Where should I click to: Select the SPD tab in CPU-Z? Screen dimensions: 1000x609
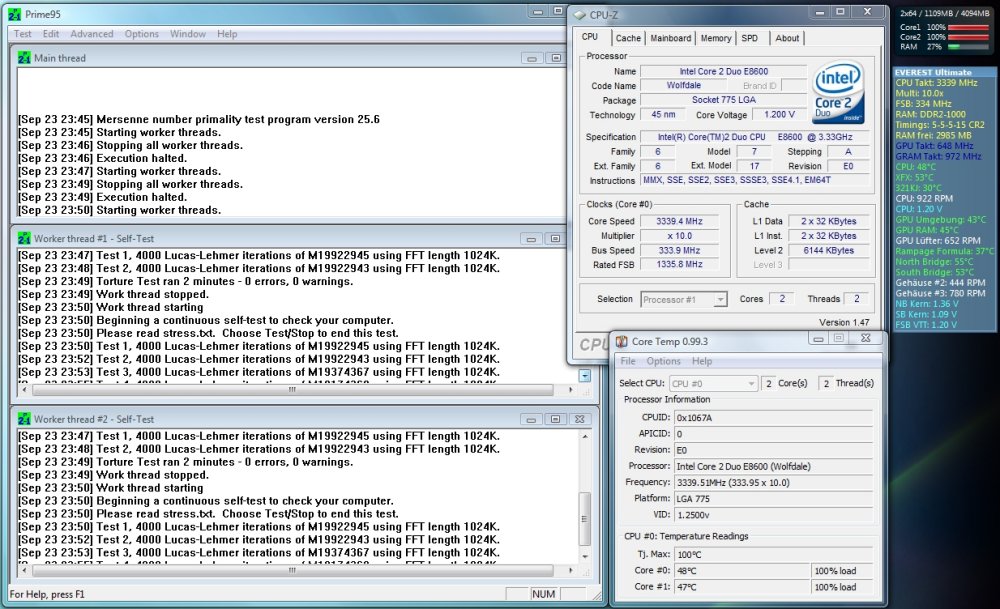(x=749, y=38)
